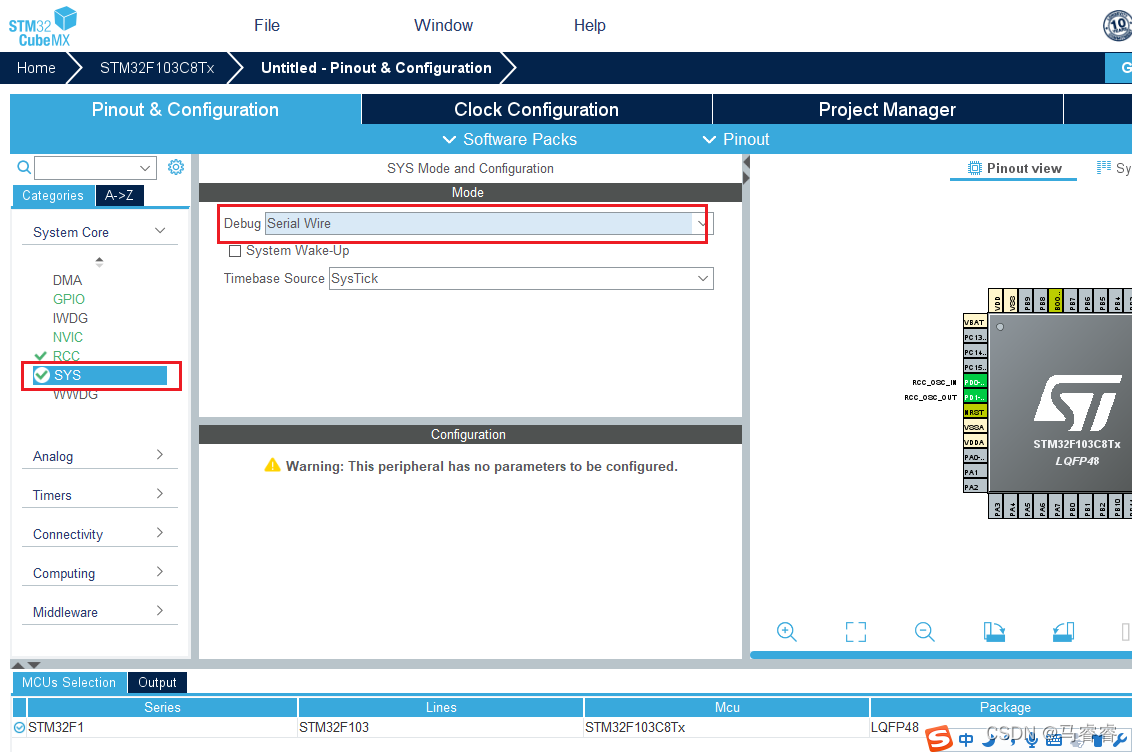
Task: Click the search magnifier icon in peripherals panel
Action: tap(24, 167)
